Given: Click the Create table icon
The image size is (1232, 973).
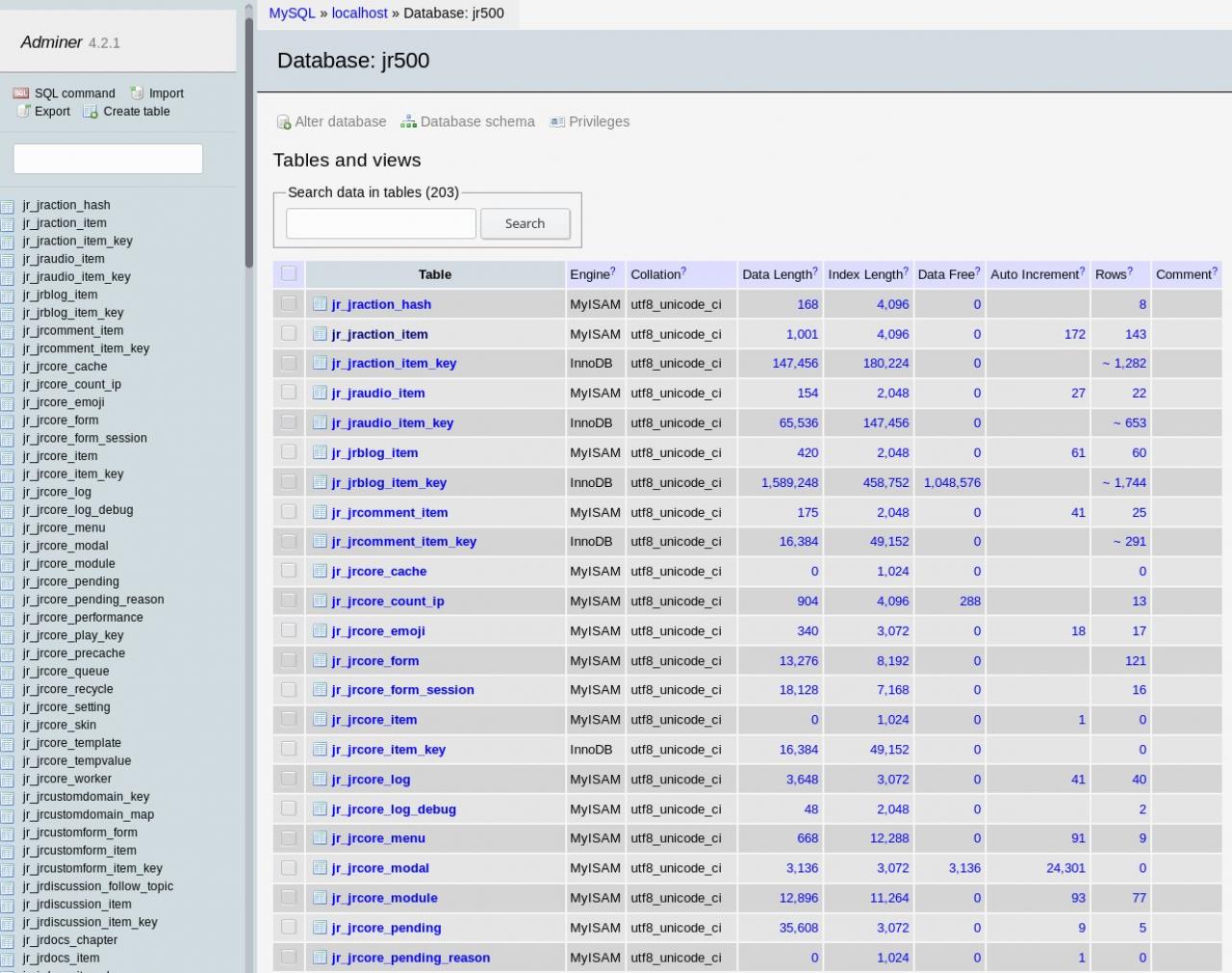Looking at the screenshot, I should pos(90,112).
